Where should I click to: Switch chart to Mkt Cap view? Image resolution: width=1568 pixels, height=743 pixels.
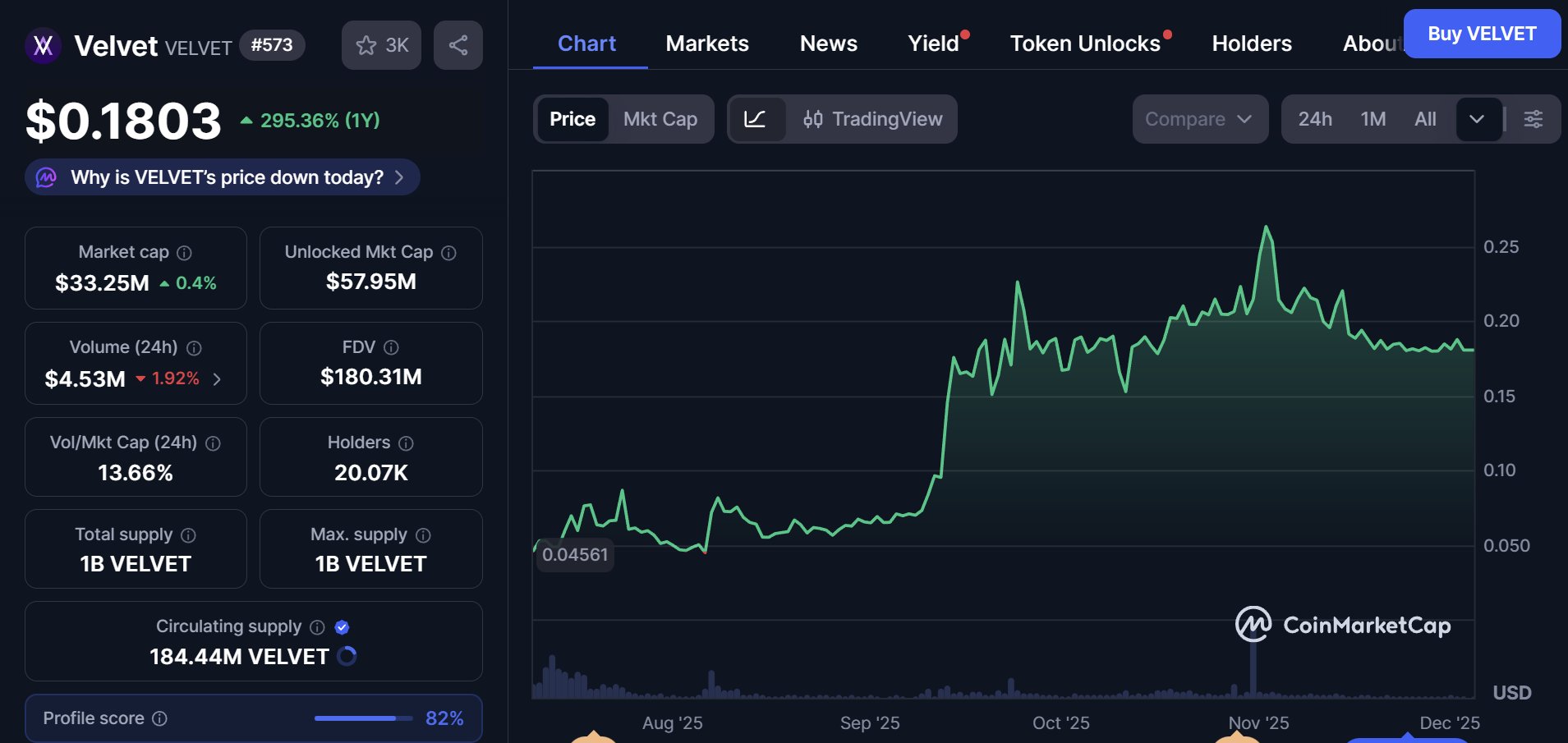(x=660, y=119)
